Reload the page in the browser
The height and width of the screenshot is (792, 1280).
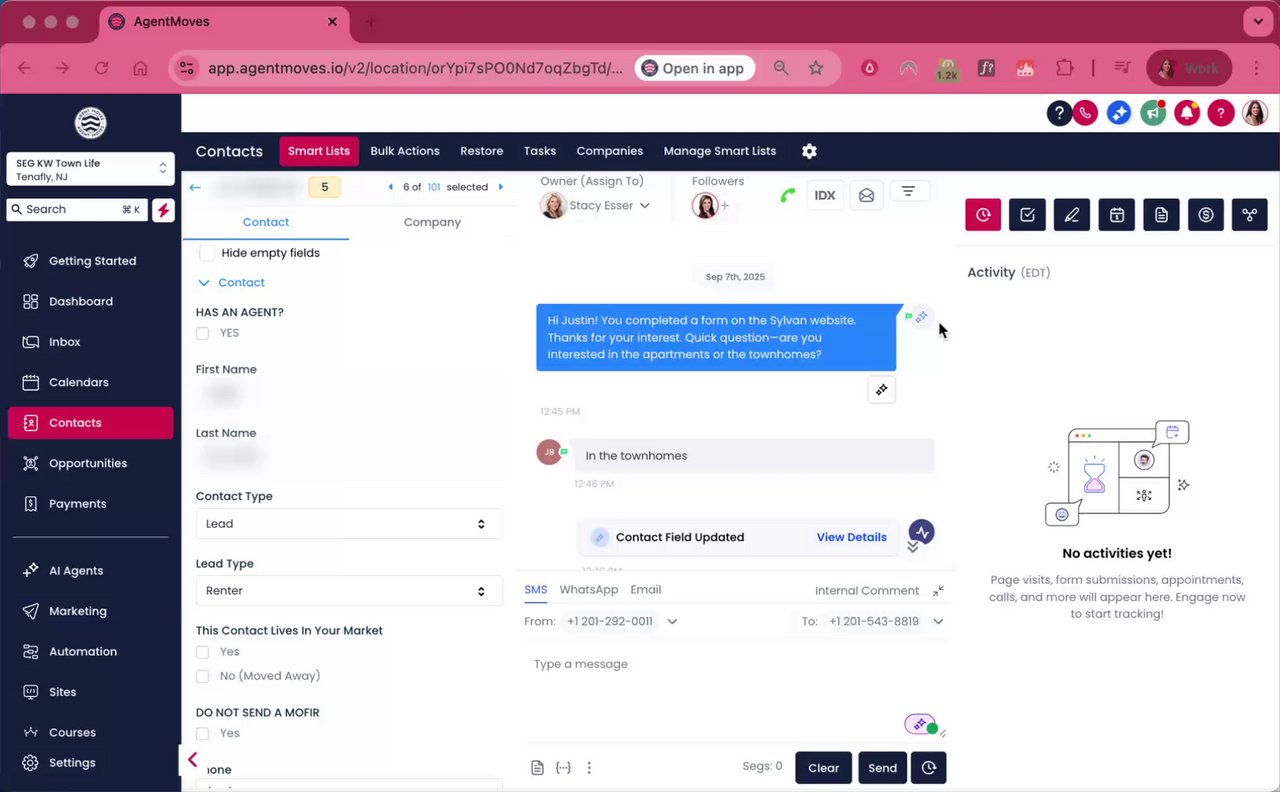click(x=101, y=68)
